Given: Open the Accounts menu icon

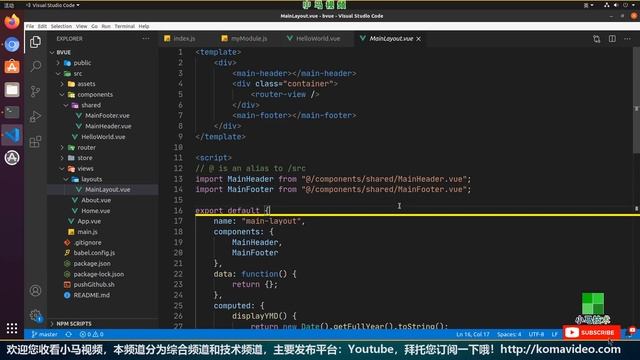Looking at the screenshot, I should (x=36, y=291).
